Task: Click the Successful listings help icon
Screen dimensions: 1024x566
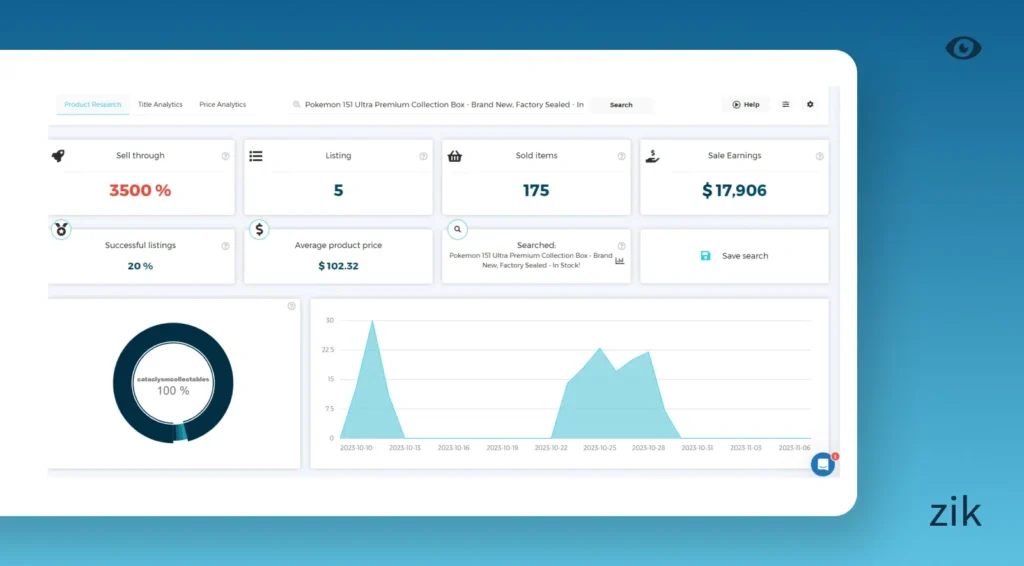Action: pyautogui.click(x=225, y=246)
